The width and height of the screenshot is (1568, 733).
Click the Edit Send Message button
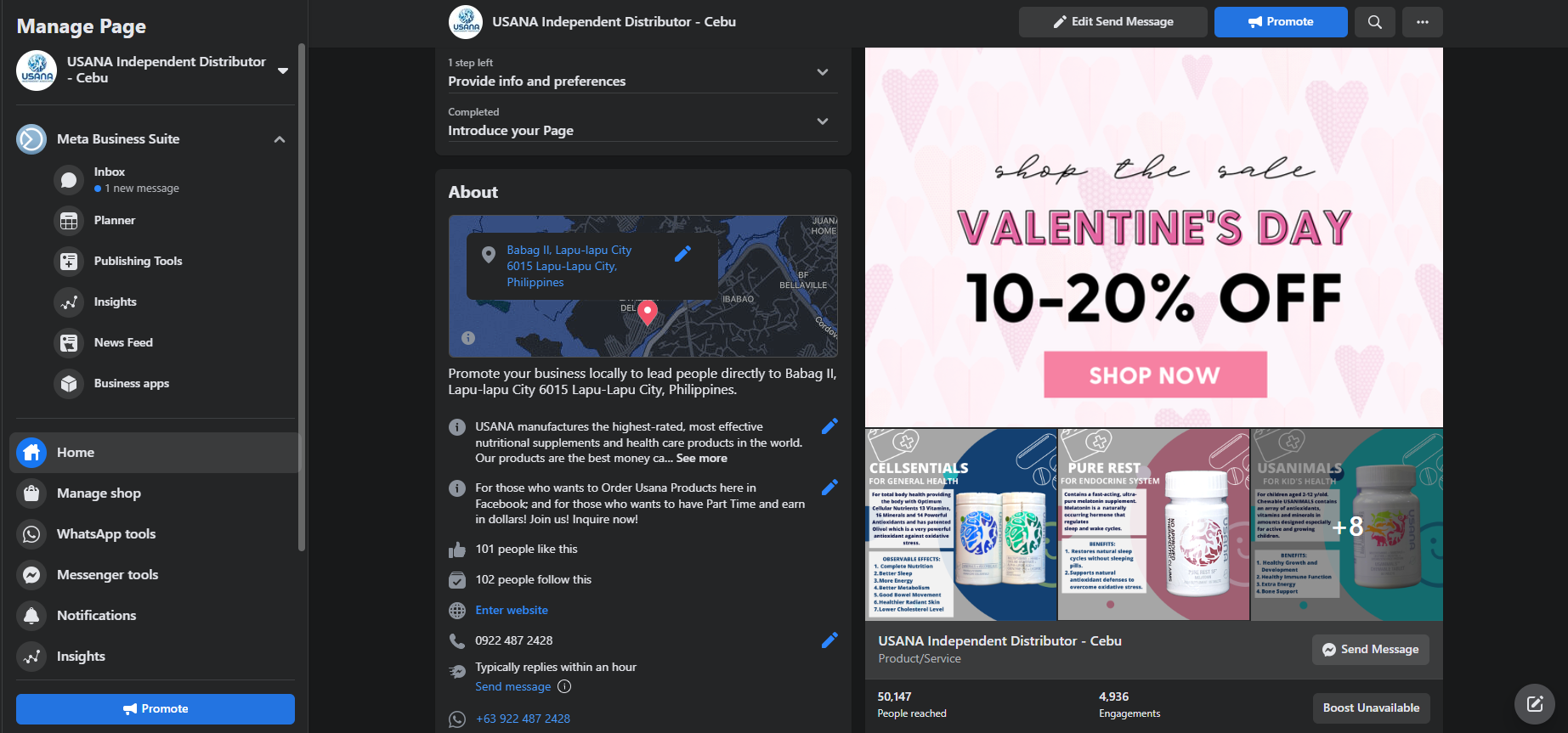click(x=1113, y=22)
